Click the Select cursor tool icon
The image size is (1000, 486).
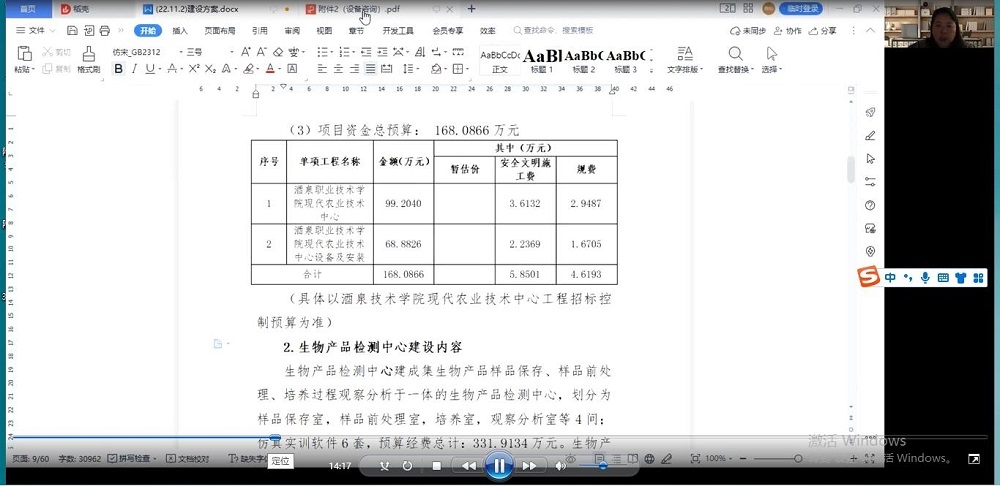(771, 54)
